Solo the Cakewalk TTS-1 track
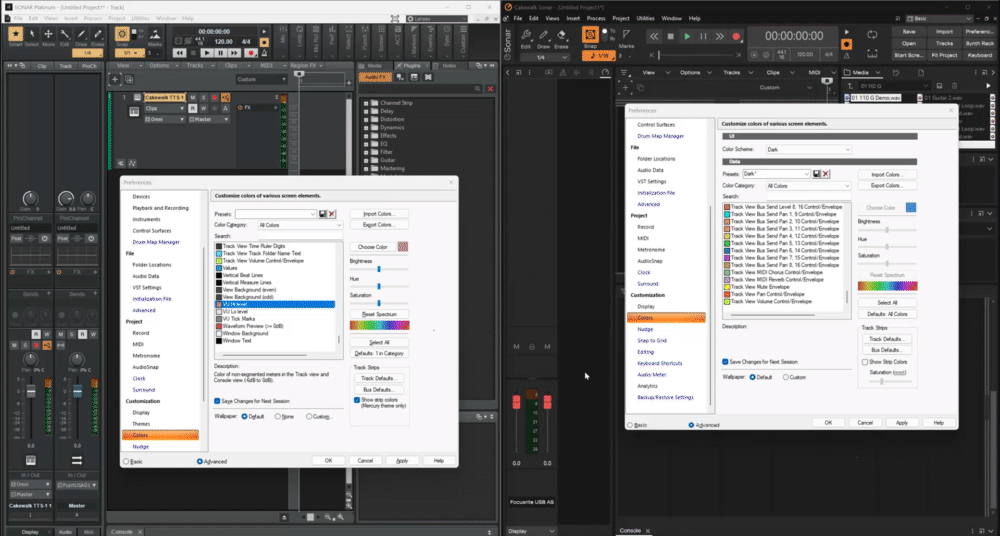The width and height of the screenshot is (1000, 536). [203, 98]
